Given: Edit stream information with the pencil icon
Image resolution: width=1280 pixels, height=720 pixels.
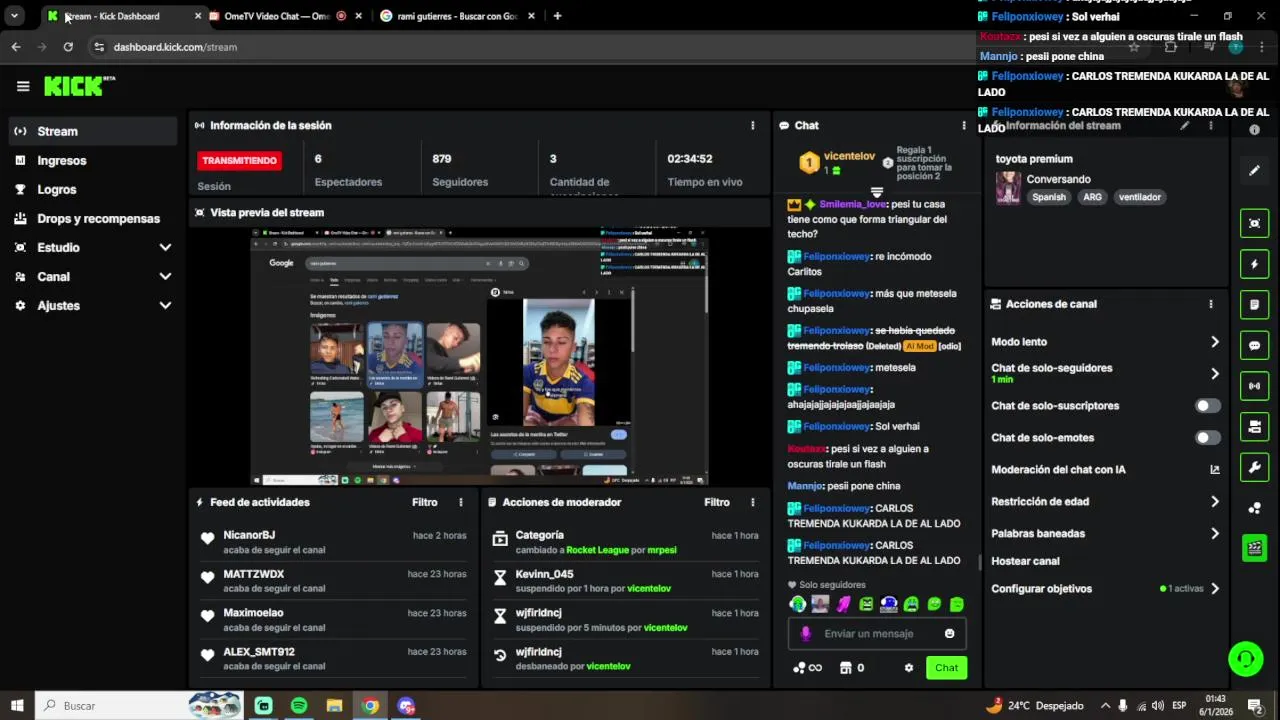Looking at the screenshot, I should (1185, 125).
